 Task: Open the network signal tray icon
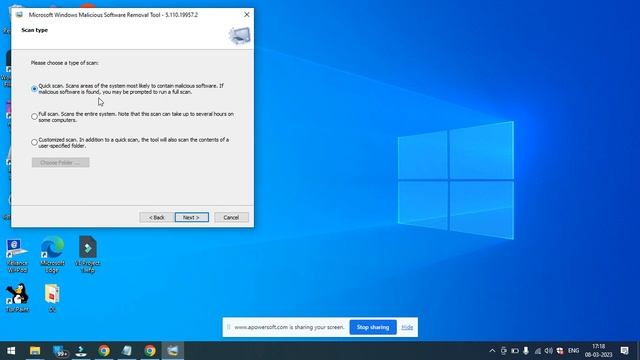pyautogui.click(x=538, y=351)
